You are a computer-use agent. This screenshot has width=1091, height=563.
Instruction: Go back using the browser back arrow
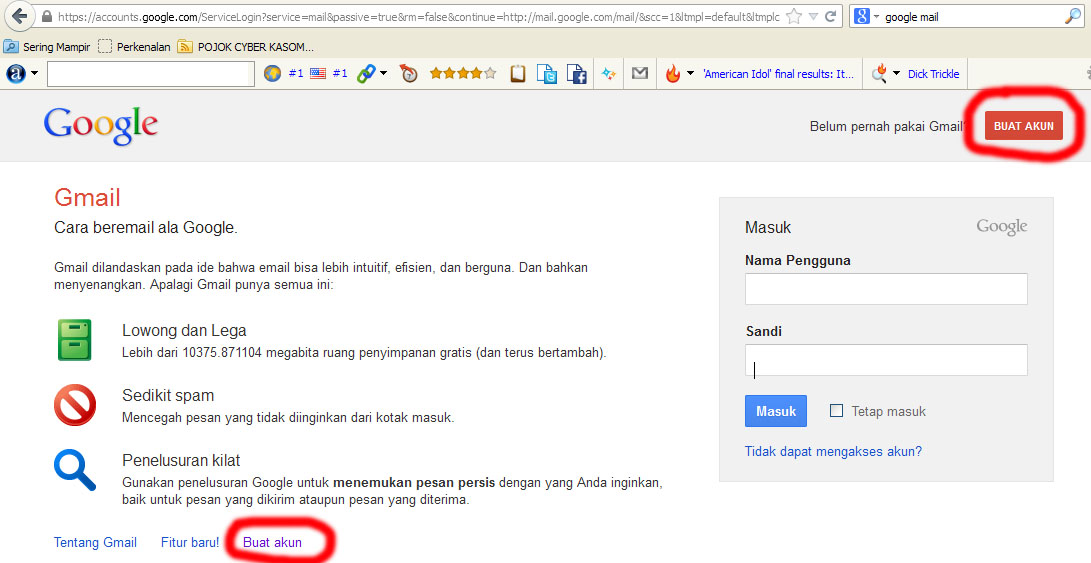point(19,16)
